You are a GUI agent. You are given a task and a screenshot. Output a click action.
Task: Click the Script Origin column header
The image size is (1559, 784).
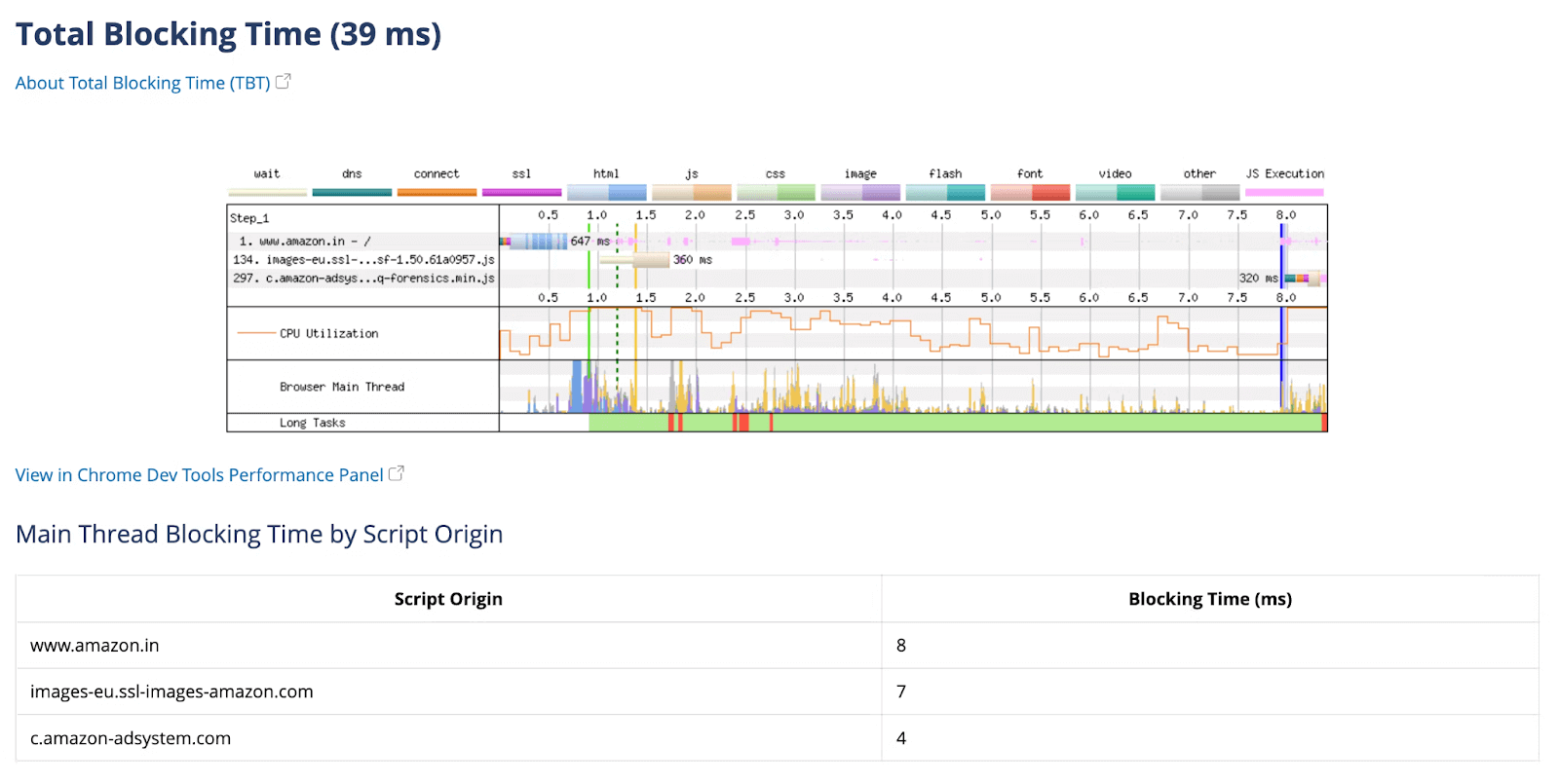coord(448,599)
